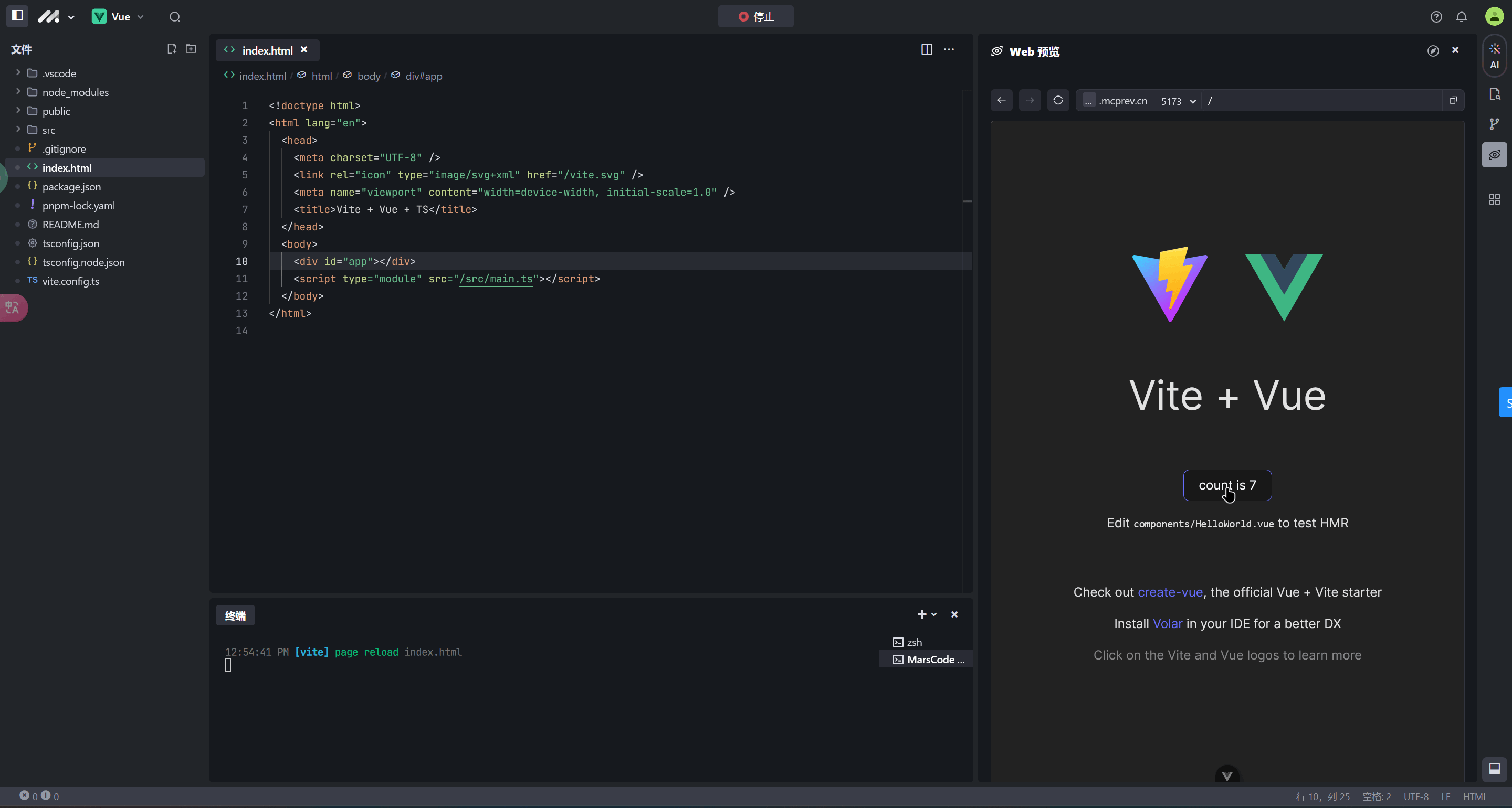Click the search magnifier icon

pos(174,16)
